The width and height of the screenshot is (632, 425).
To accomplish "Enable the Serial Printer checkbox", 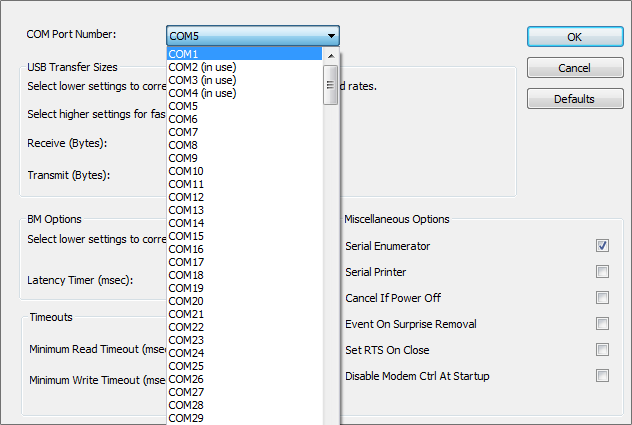I will [603, 272].
